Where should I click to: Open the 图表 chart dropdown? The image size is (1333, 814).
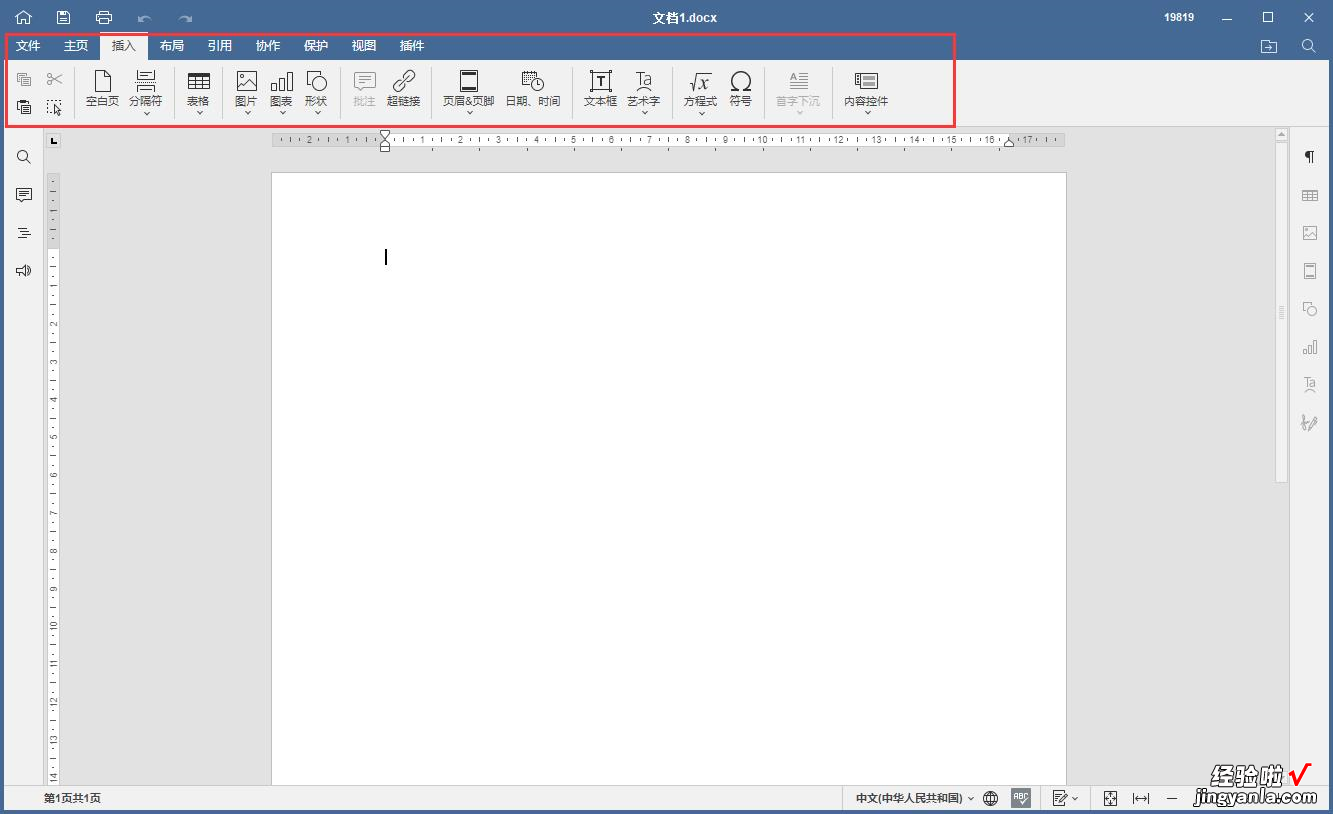point(282,93)
